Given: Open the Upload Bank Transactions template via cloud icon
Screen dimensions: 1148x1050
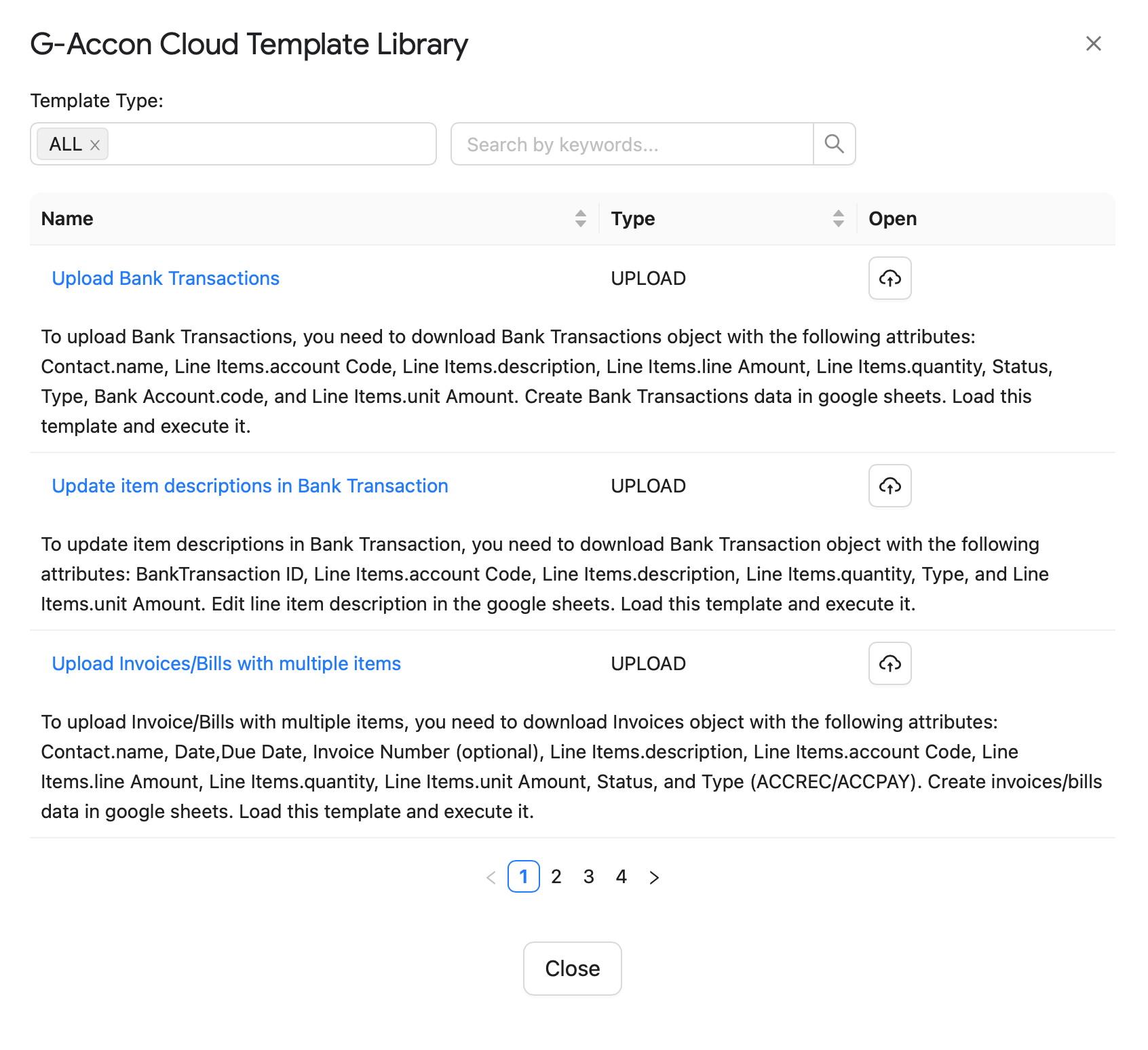Looking at the screenshot, I should point(889,278).
